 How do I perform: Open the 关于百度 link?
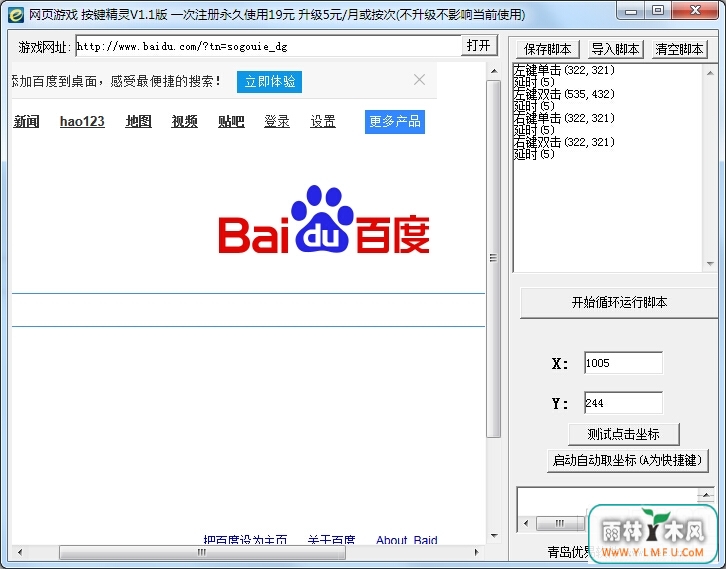coord(332,540)
